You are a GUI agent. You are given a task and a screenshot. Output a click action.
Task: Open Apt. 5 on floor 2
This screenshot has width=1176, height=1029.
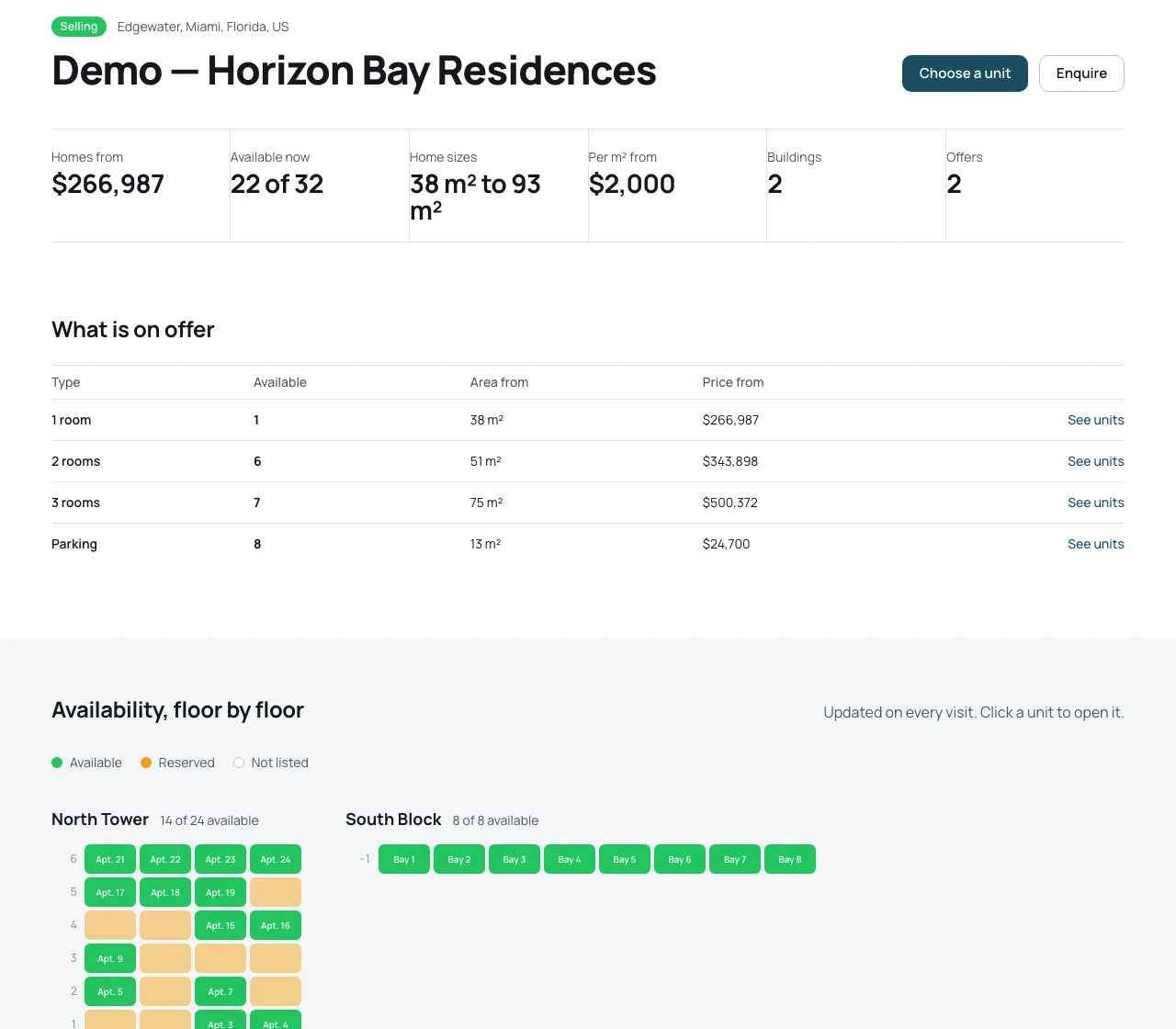coord(110,991)
